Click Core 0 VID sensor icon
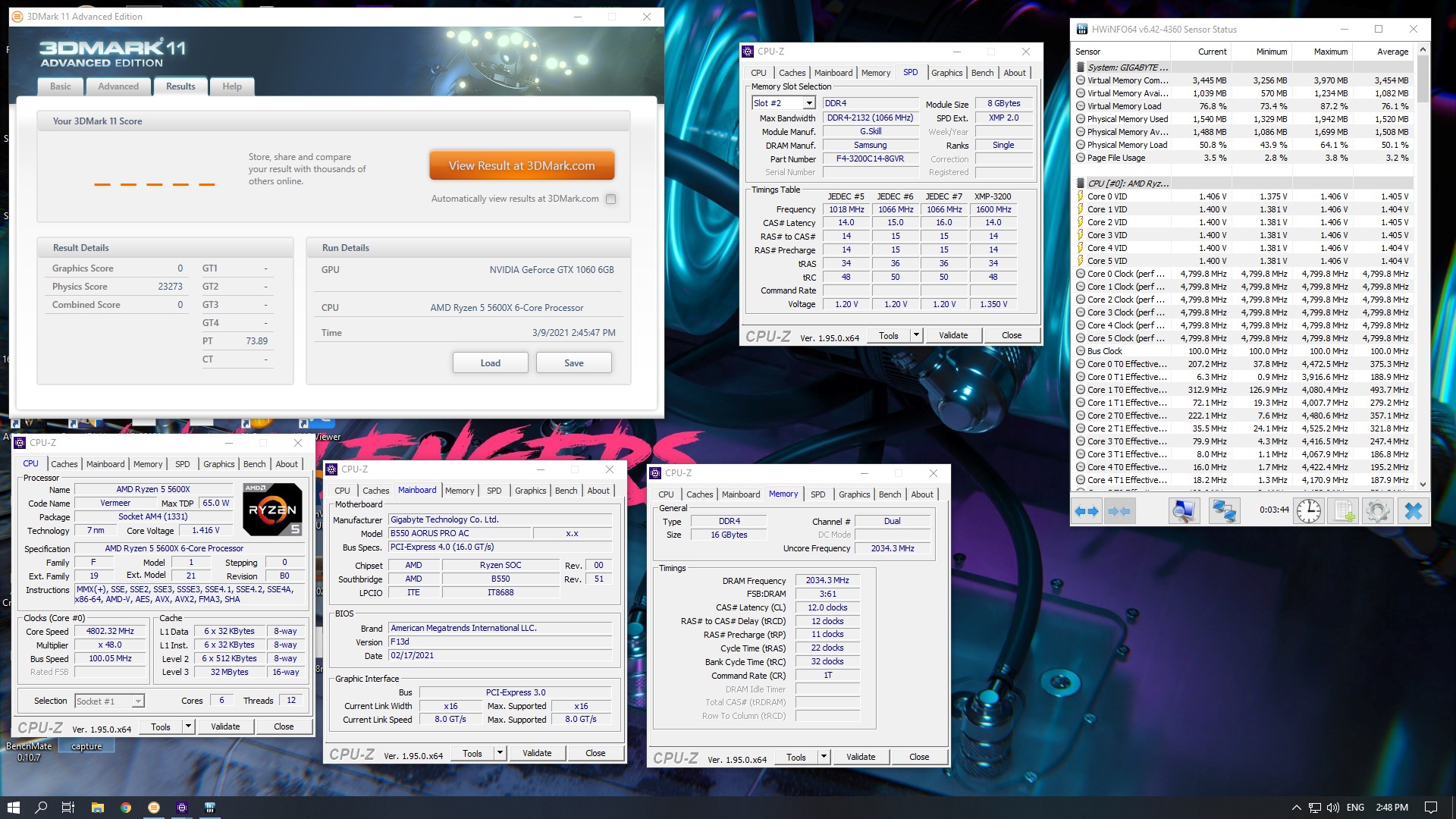 pos(1081,196)
